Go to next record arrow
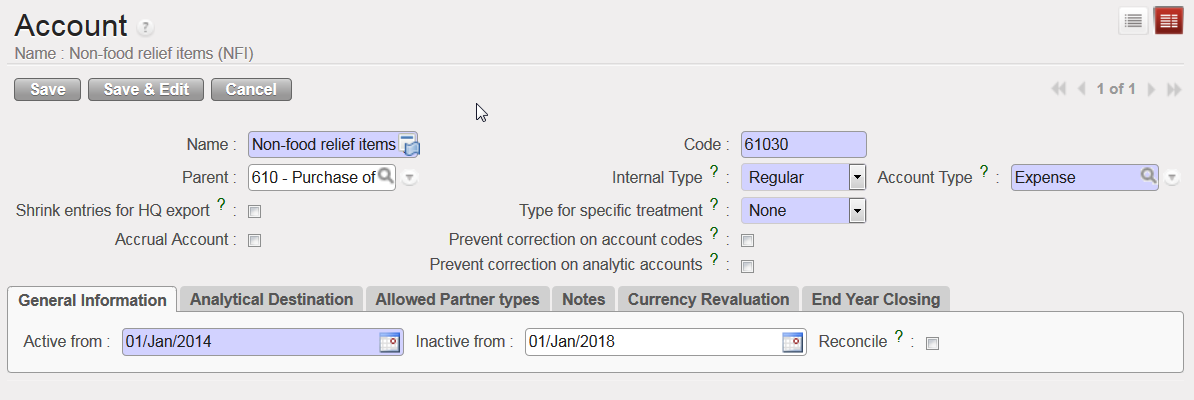Screen dimensions: 1194x400 click(x=1152, y=89)
